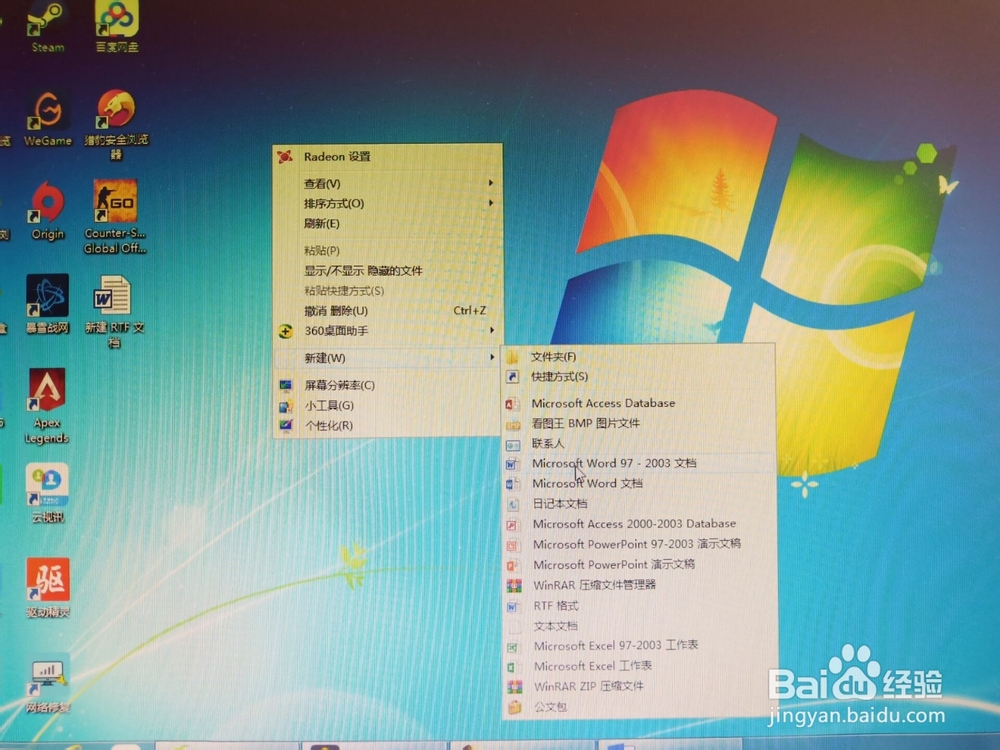
Task: Open the 云视讯 desktop shortcut
Action: coord(47,492)
